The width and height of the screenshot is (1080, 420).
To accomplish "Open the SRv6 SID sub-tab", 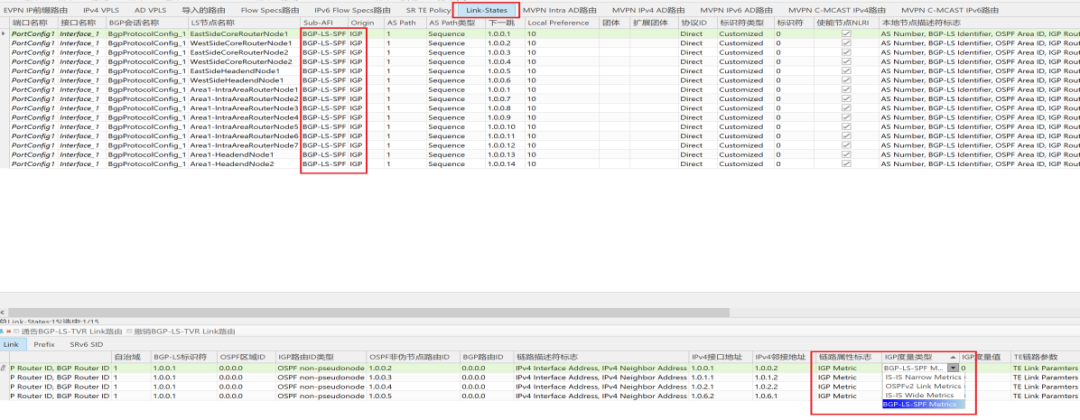I will 85,344.
